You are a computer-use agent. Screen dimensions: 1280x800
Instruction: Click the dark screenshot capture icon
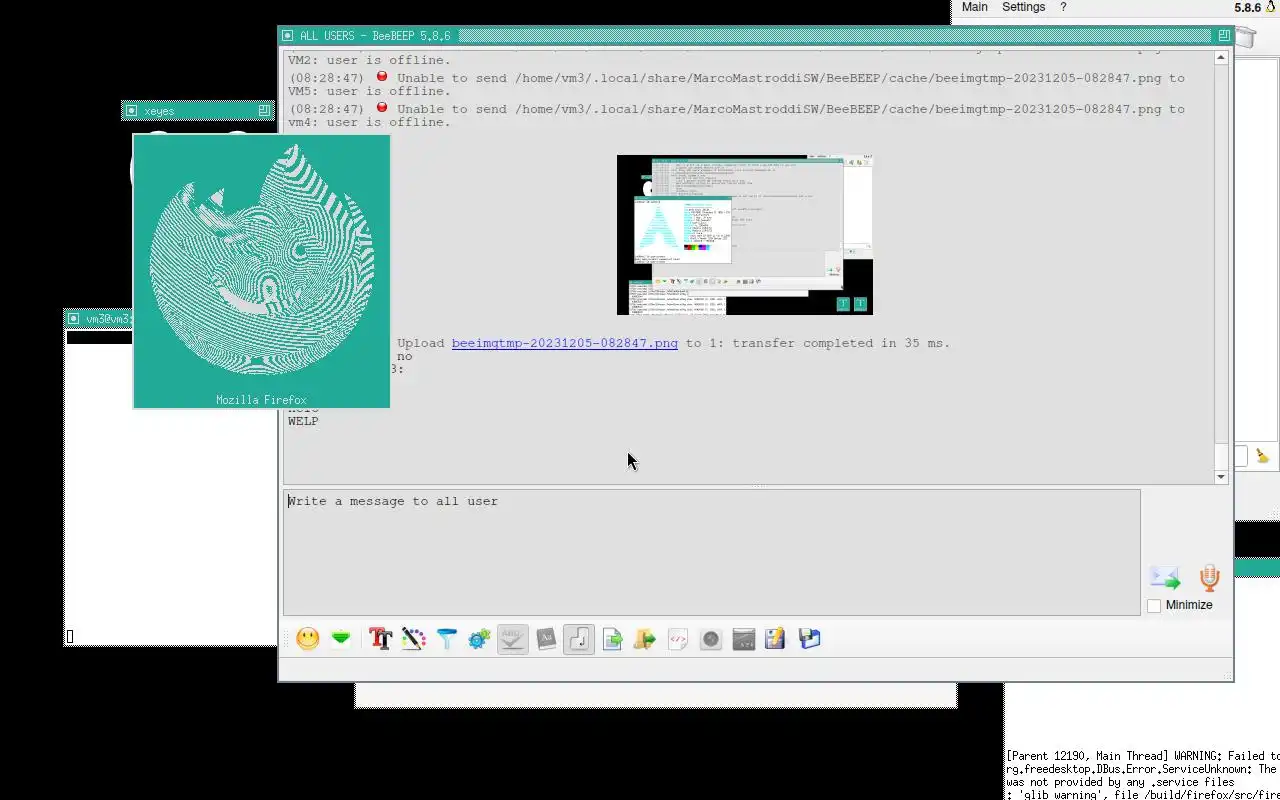[744, 639]
